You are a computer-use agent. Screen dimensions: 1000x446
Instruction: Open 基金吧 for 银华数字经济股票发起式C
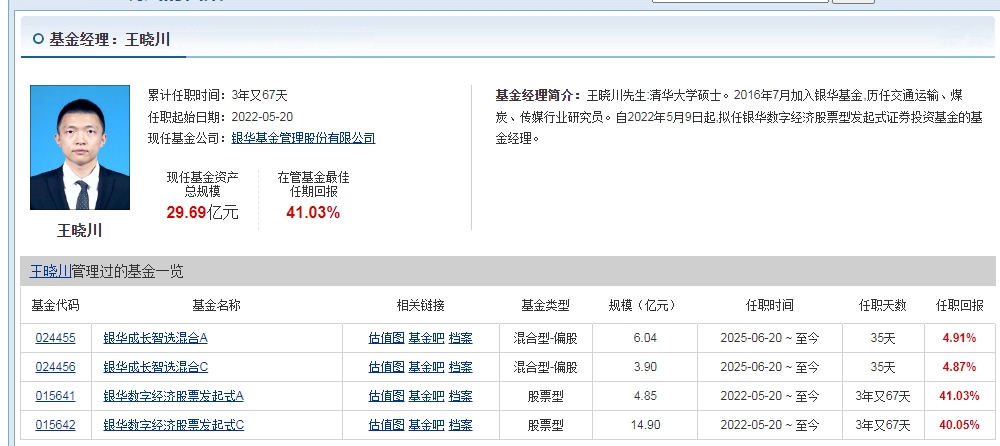426,424
